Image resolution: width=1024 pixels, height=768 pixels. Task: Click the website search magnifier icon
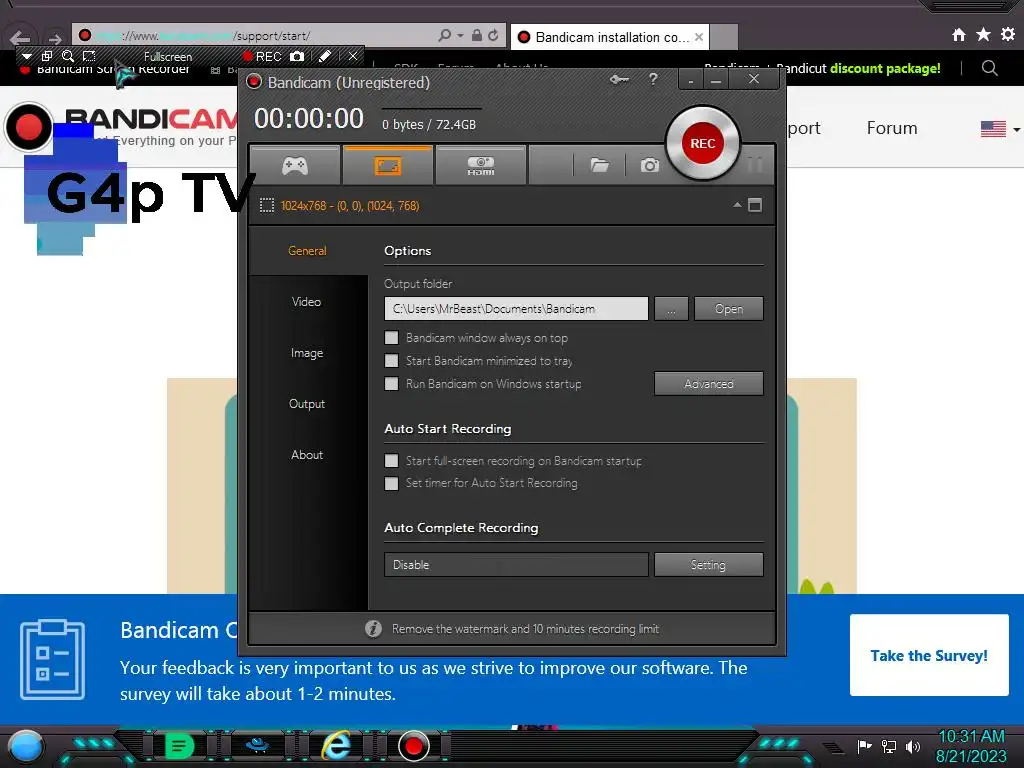[989, 68]
